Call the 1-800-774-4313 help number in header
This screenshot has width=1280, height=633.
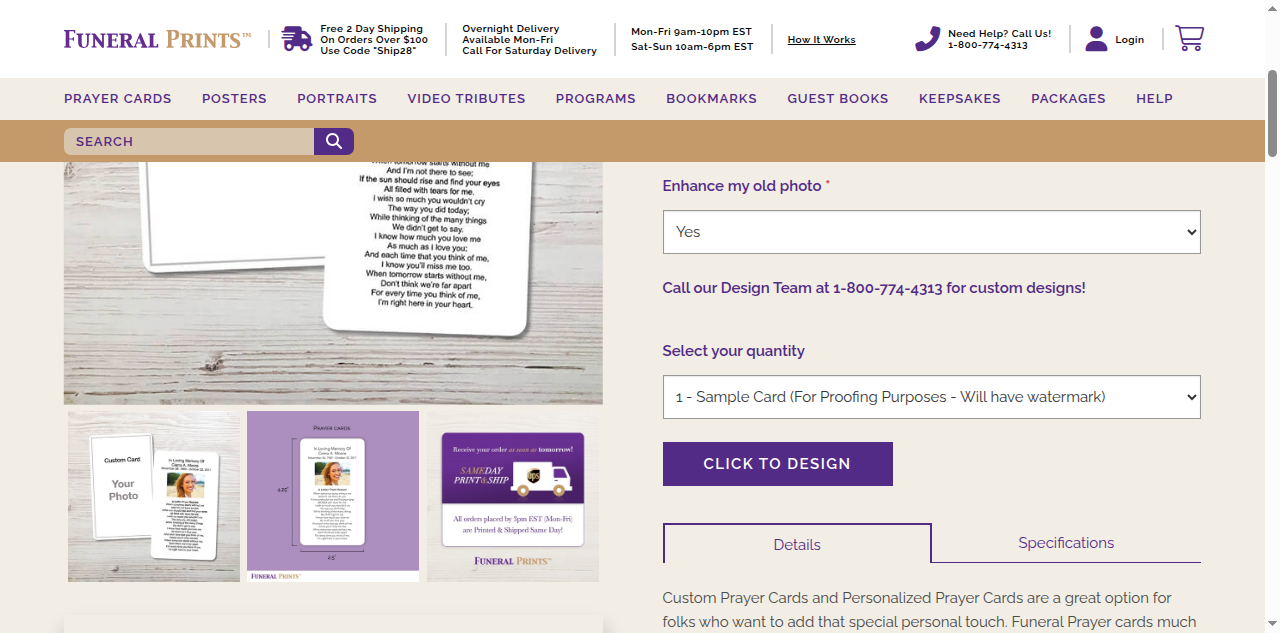pos(988,45)
